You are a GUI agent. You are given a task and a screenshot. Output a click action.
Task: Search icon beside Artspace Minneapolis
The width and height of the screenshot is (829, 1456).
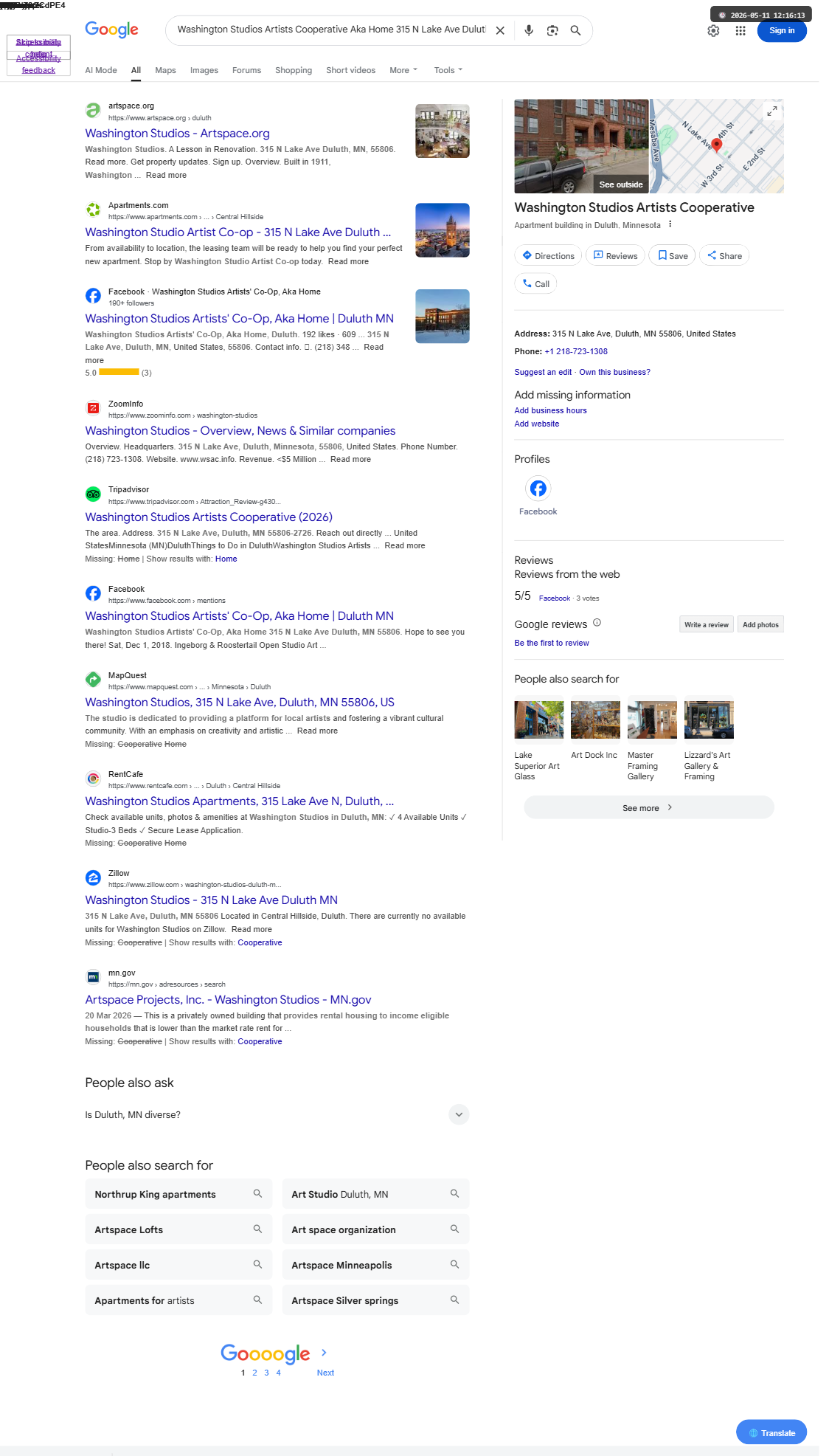pyautogui.click(x=454, y=1264)
